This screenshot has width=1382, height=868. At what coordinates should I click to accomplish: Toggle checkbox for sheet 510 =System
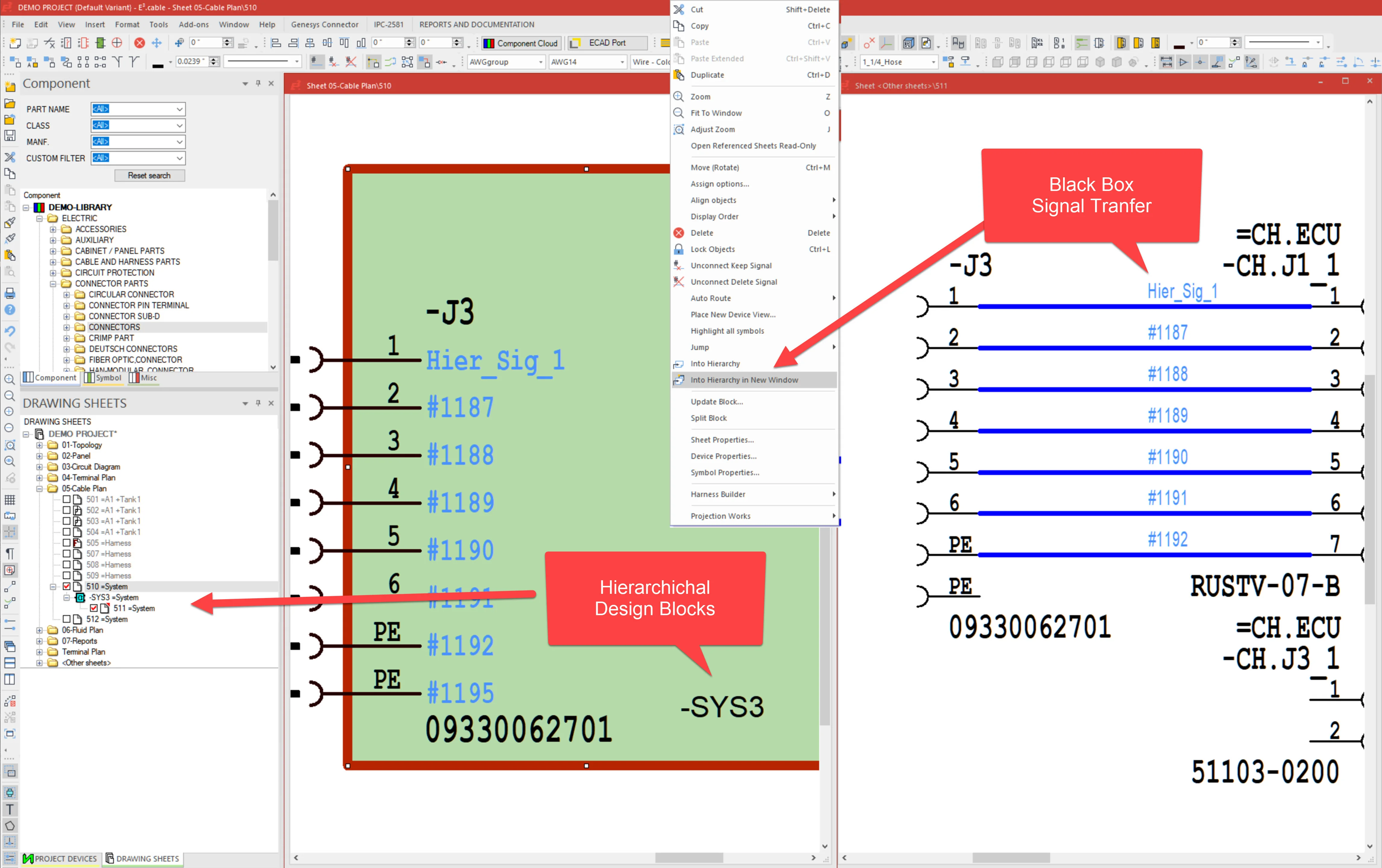(67, 586)
